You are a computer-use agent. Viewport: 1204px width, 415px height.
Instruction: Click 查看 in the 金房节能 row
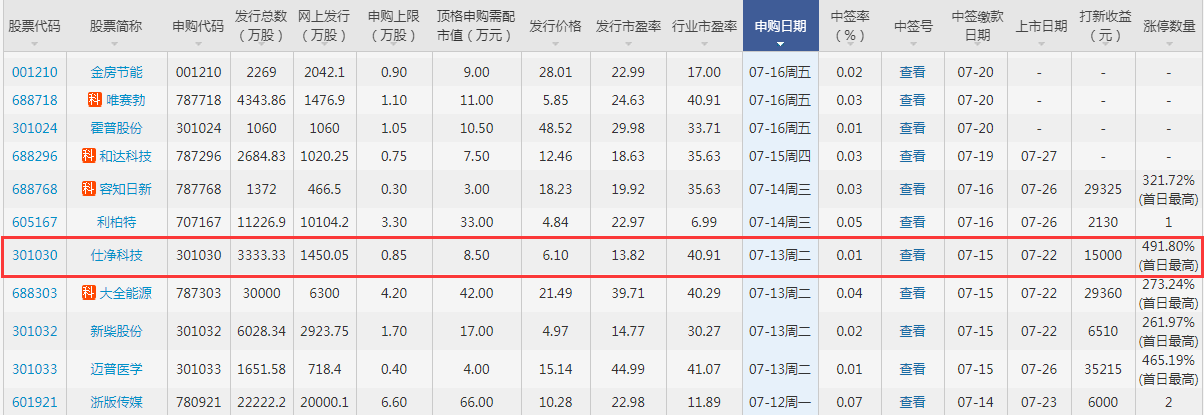912,72
